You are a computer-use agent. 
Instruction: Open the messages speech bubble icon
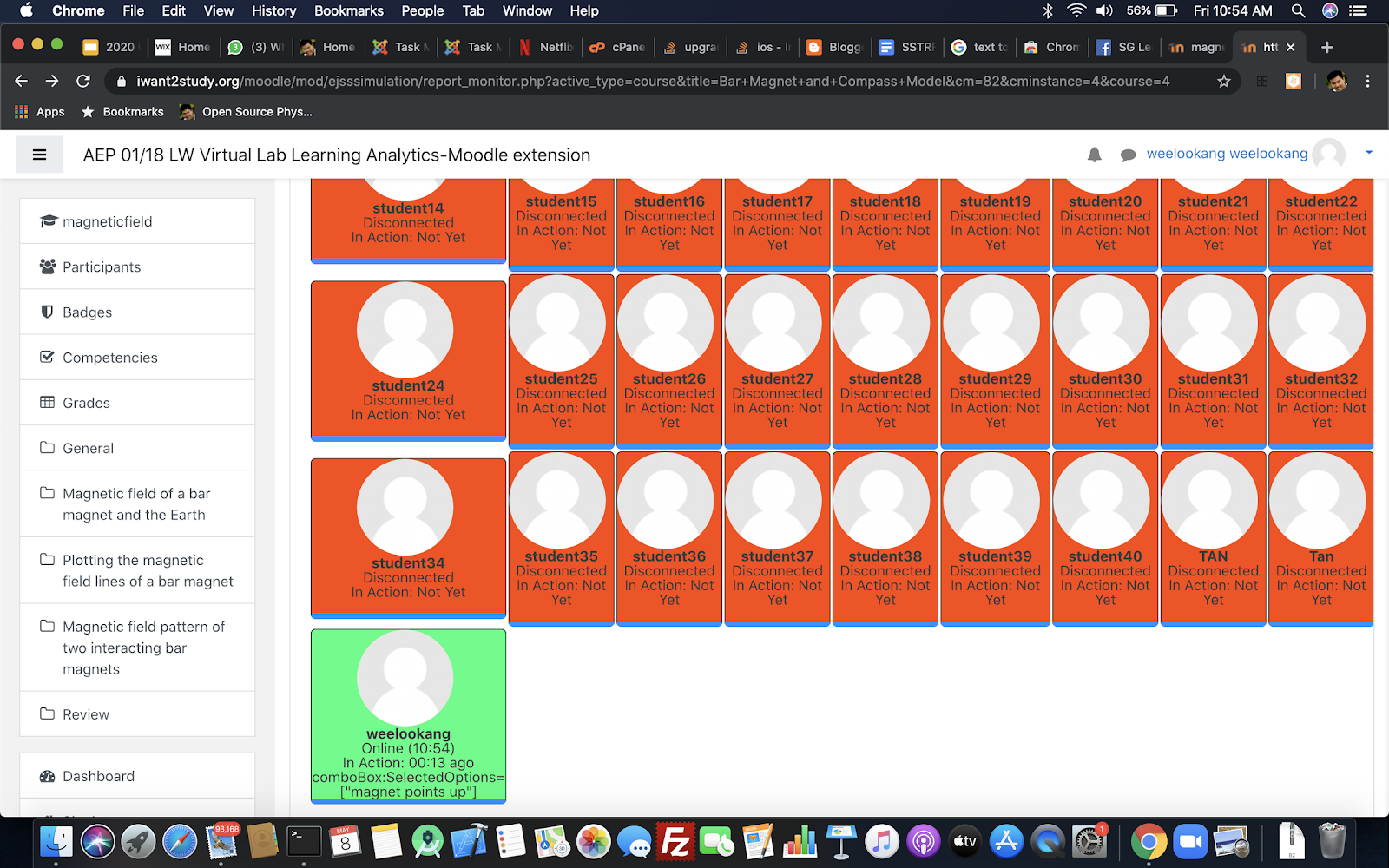1128,155
